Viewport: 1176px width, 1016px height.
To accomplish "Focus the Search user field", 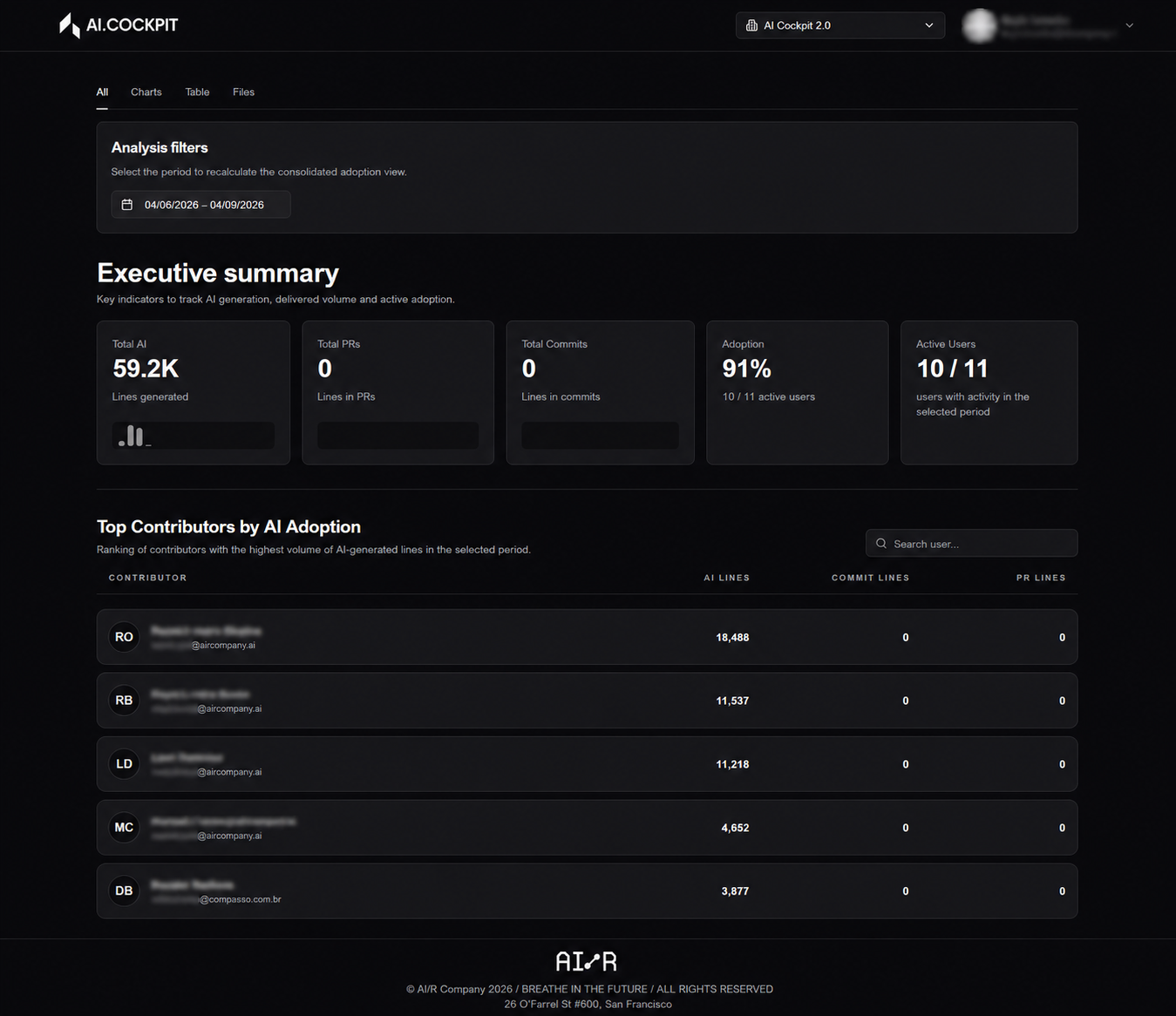I will (971, 543).
